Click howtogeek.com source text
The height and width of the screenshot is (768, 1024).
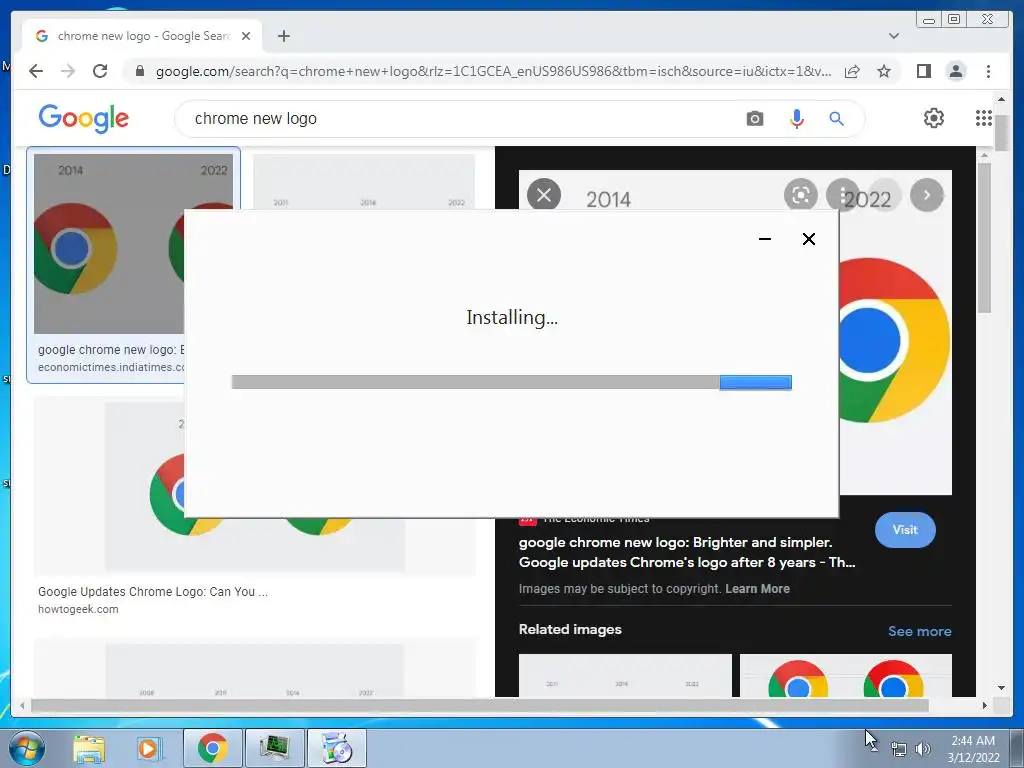[78, 609]
